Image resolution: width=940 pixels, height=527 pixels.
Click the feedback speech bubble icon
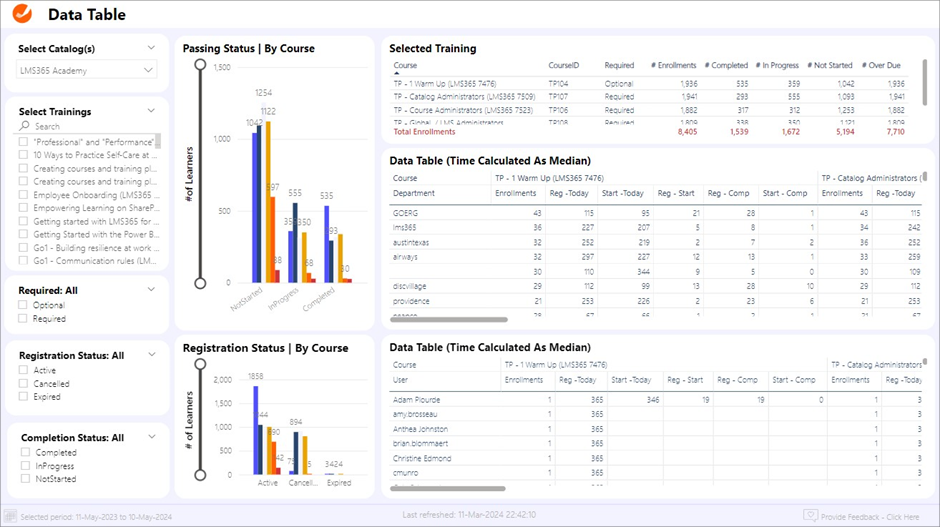[x=810, y=516]
